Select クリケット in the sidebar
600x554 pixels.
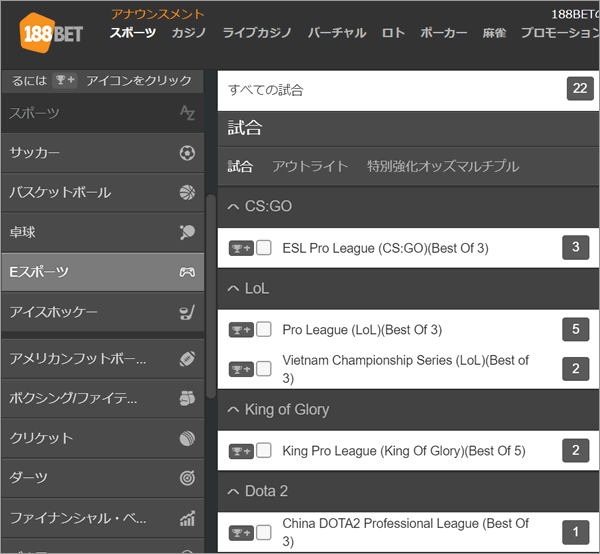pyautogui.click(x=103, y=438)
